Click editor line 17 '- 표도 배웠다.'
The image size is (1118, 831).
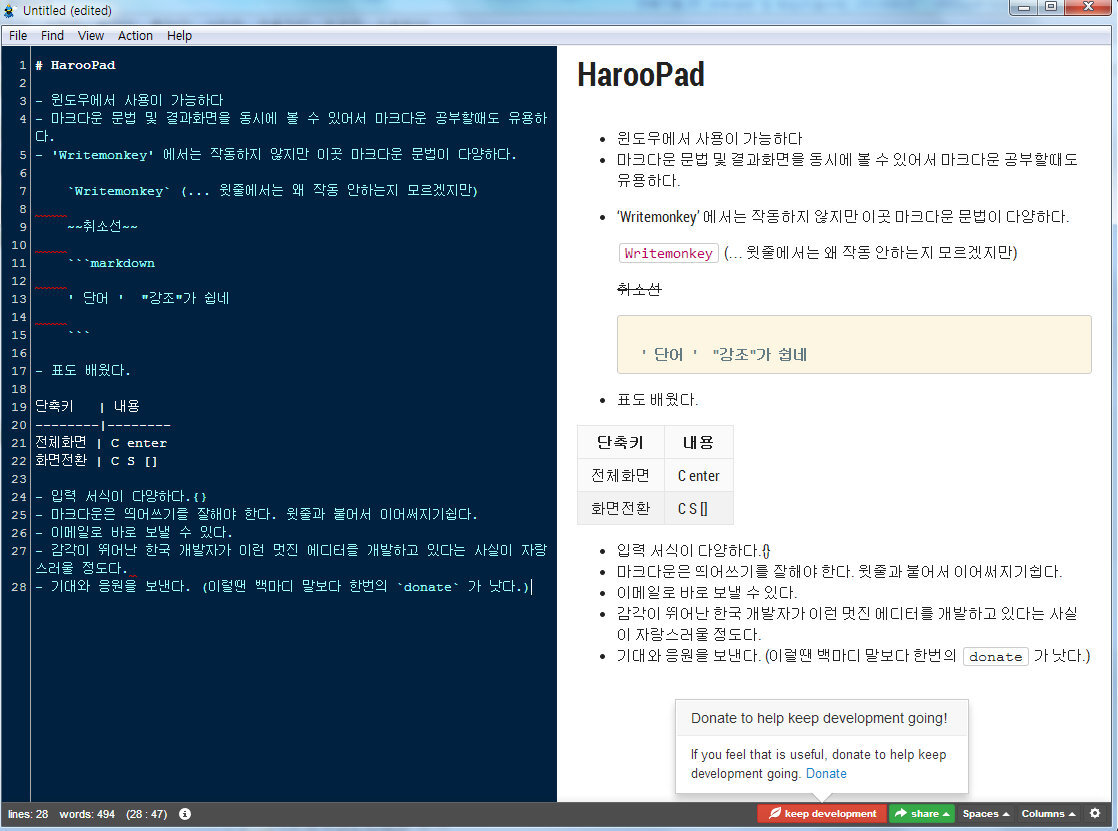pyautogui.click(x=83, y=370)
